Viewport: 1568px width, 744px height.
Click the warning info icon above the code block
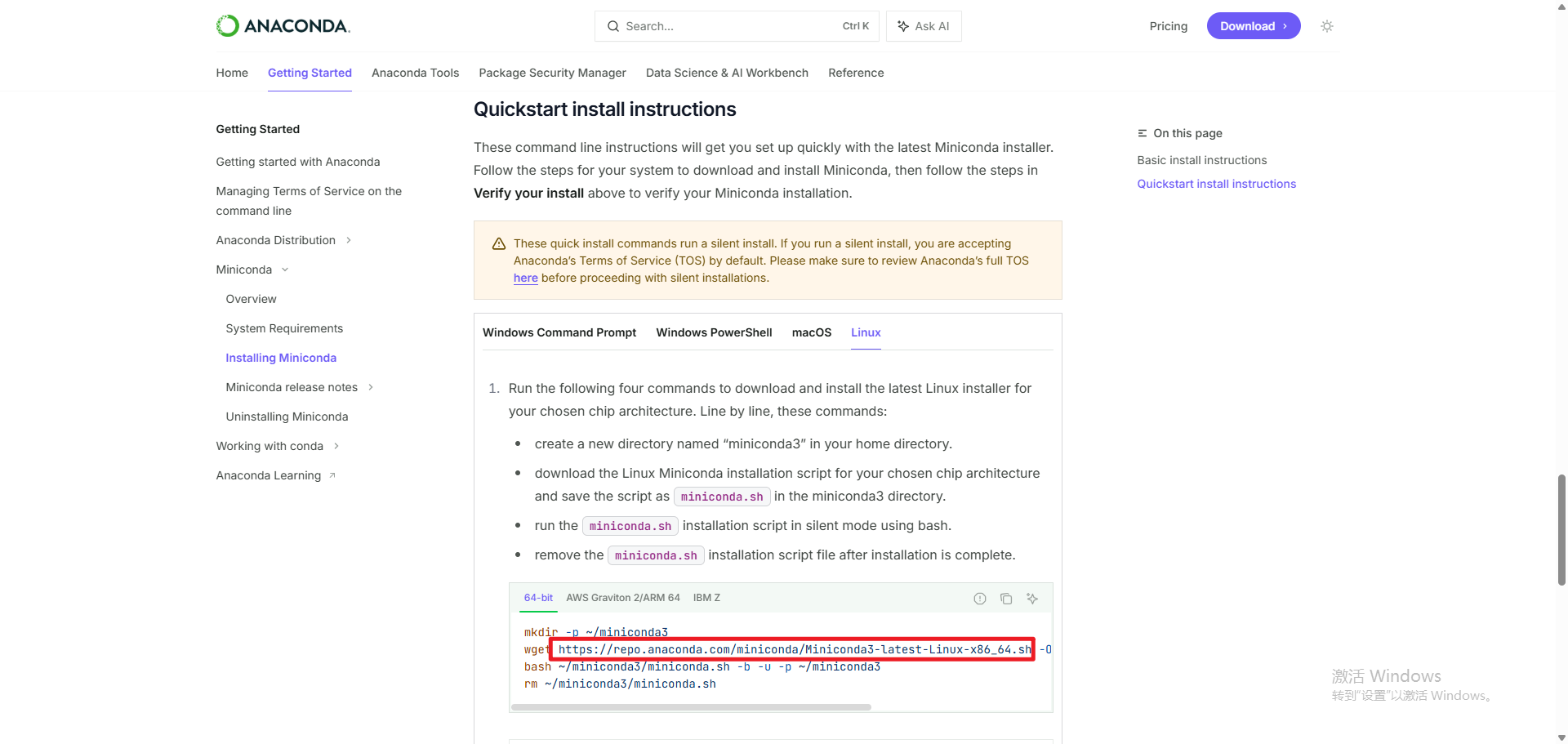pyautogui.click(x=979, y=599)
